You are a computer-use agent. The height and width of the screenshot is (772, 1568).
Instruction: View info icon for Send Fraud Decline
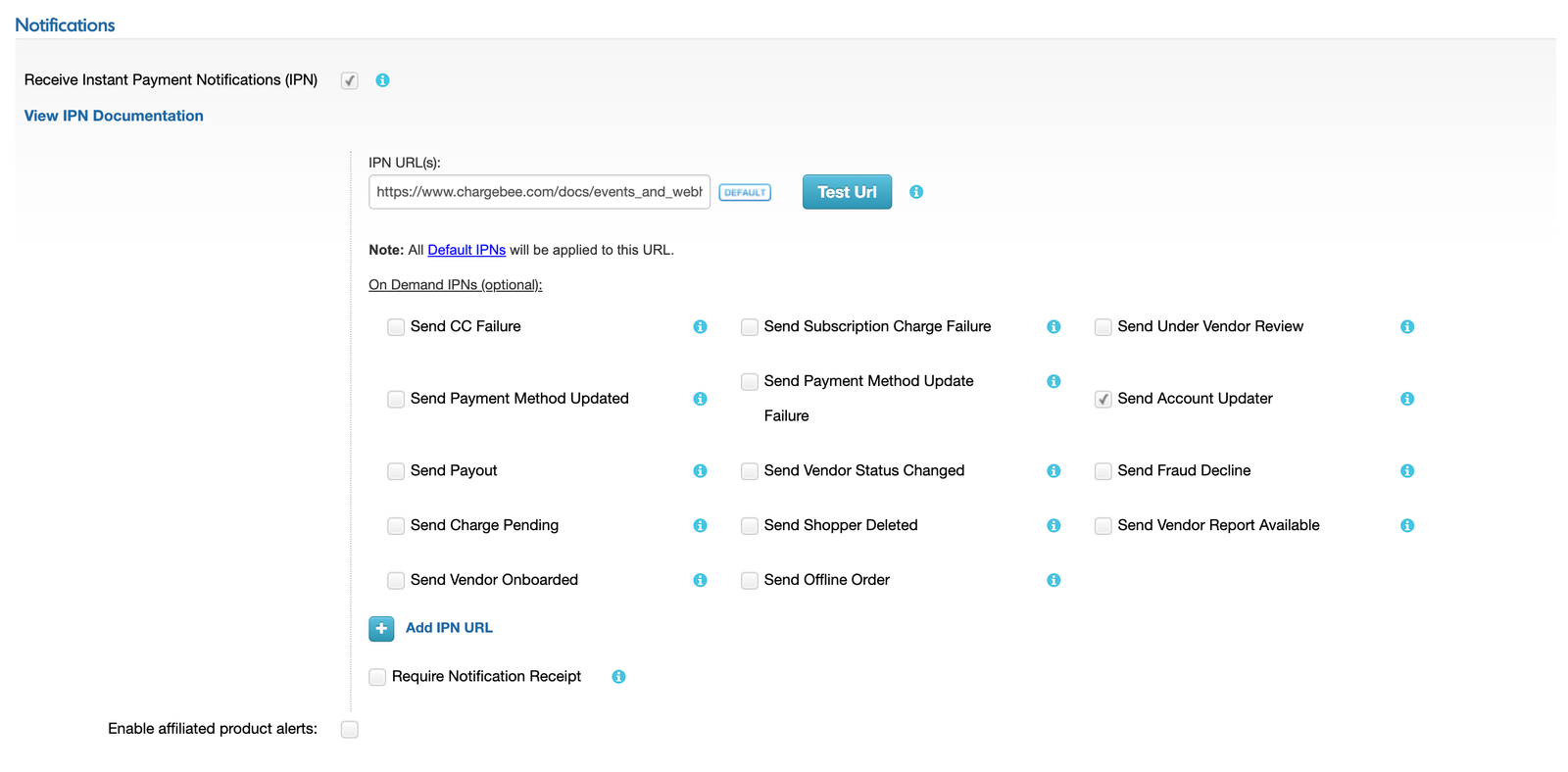(1407, 471)
